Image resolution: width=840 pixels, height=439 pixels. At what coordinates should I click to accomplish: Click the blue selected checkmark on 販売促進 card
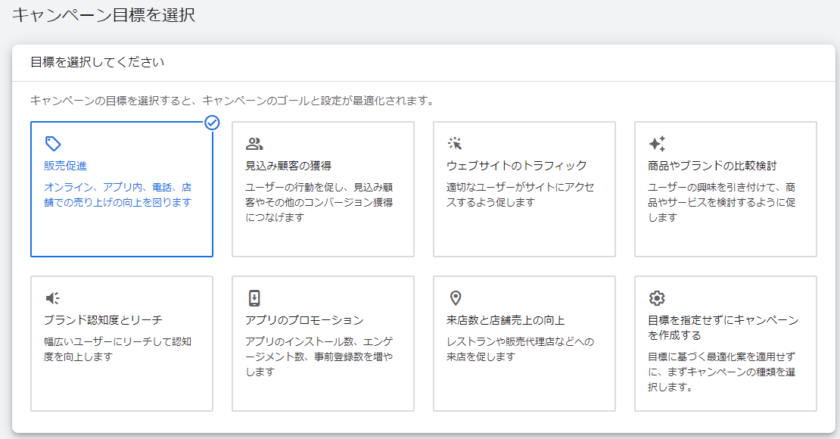click(212, 123)
